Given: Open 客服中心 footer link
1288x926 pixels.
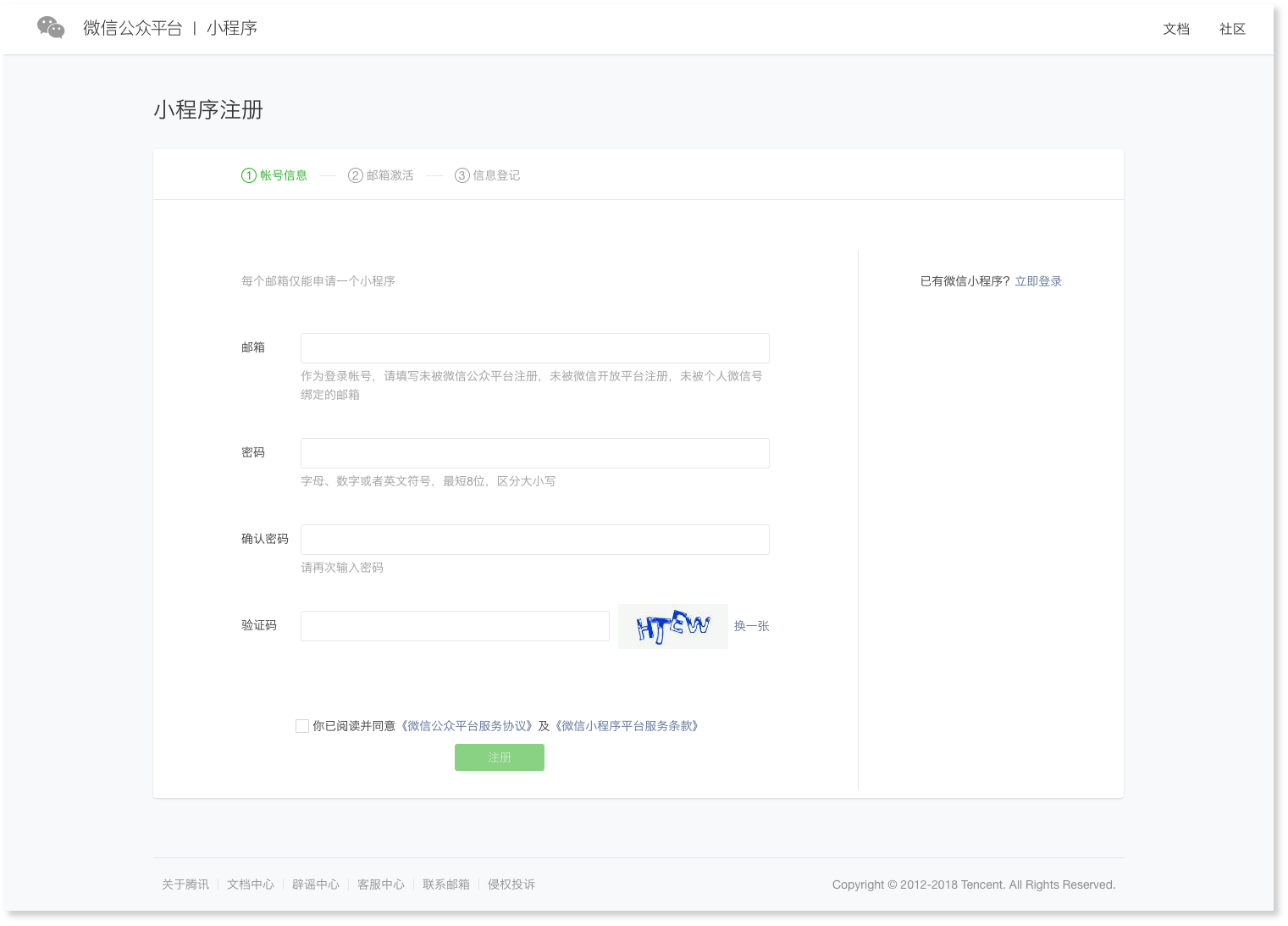Looking at the screenshot, I should pyautogui.click(x=381, y=884).
